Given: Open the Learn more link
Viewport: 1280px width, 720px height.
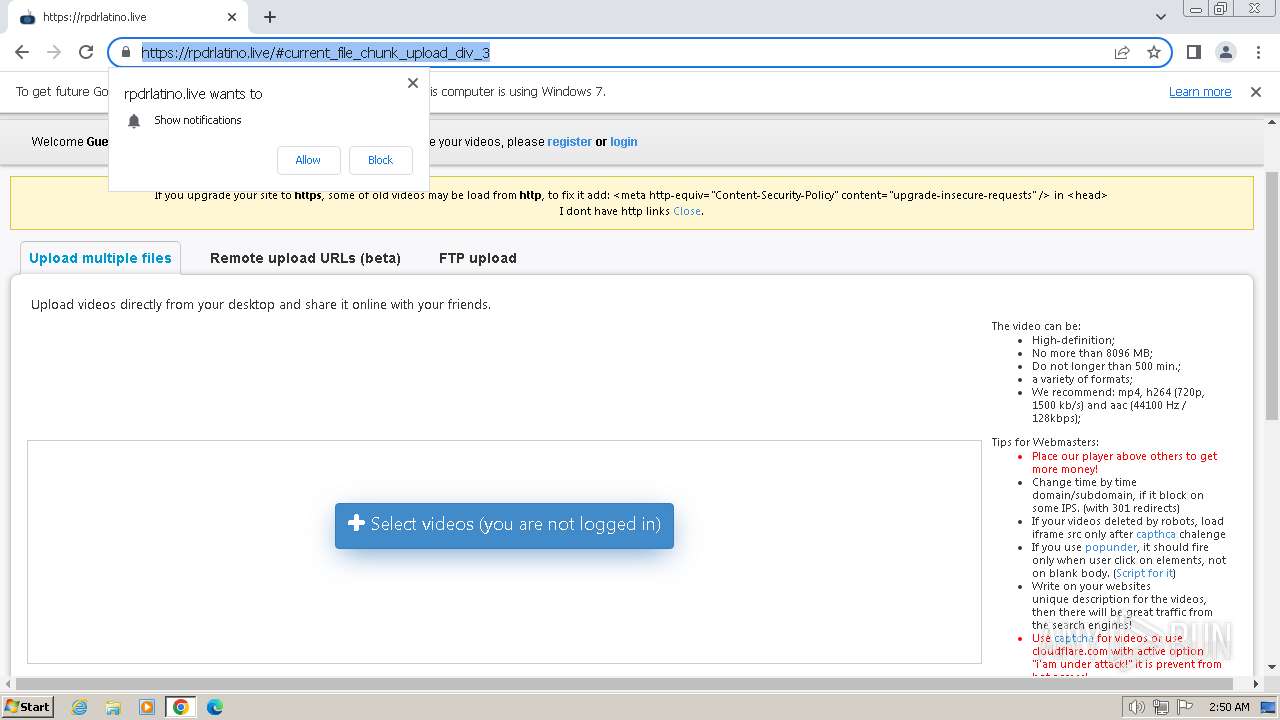Looking at the screenshot, I should point(1200,92).
